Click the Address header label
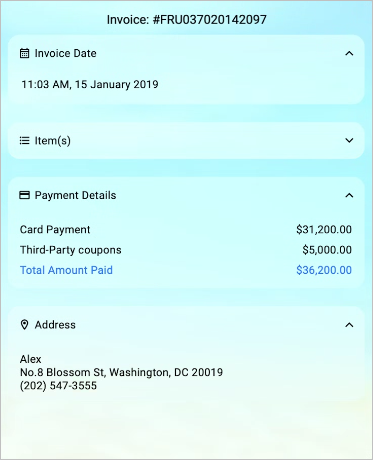 click(x=55, y=325)
